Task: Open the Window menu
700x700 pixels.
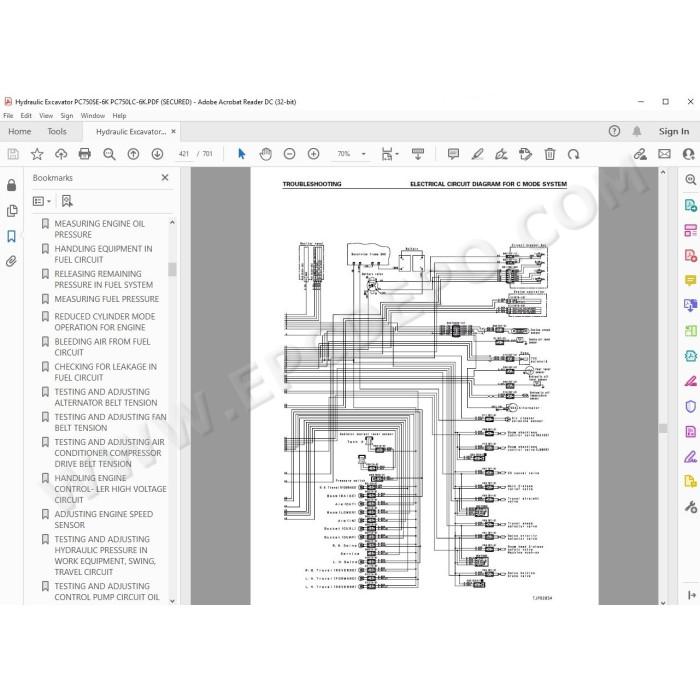Action: click(92, 116)
